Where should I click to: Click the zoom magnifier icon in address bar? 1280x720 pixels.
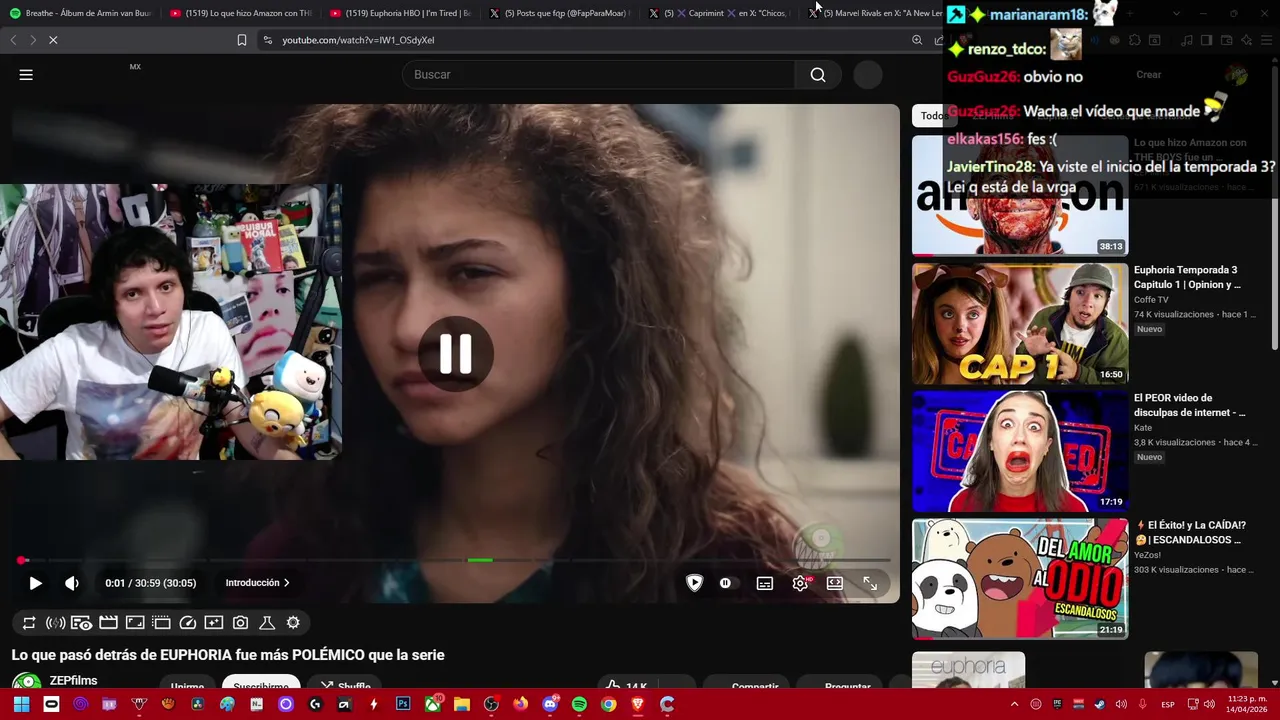coord(917,40)
